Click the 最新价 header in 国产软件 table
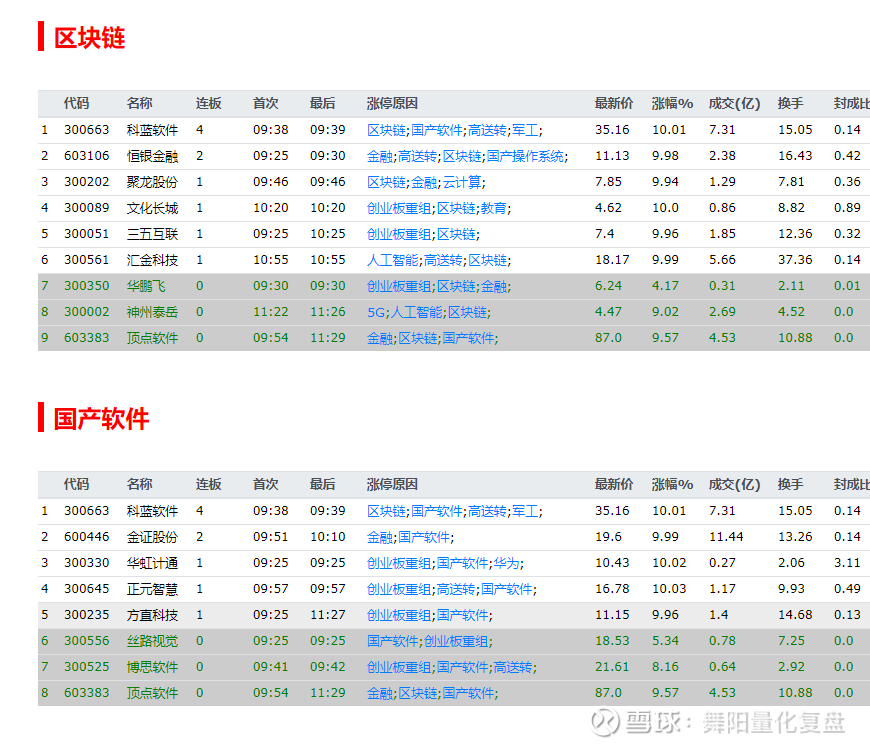 614,485
